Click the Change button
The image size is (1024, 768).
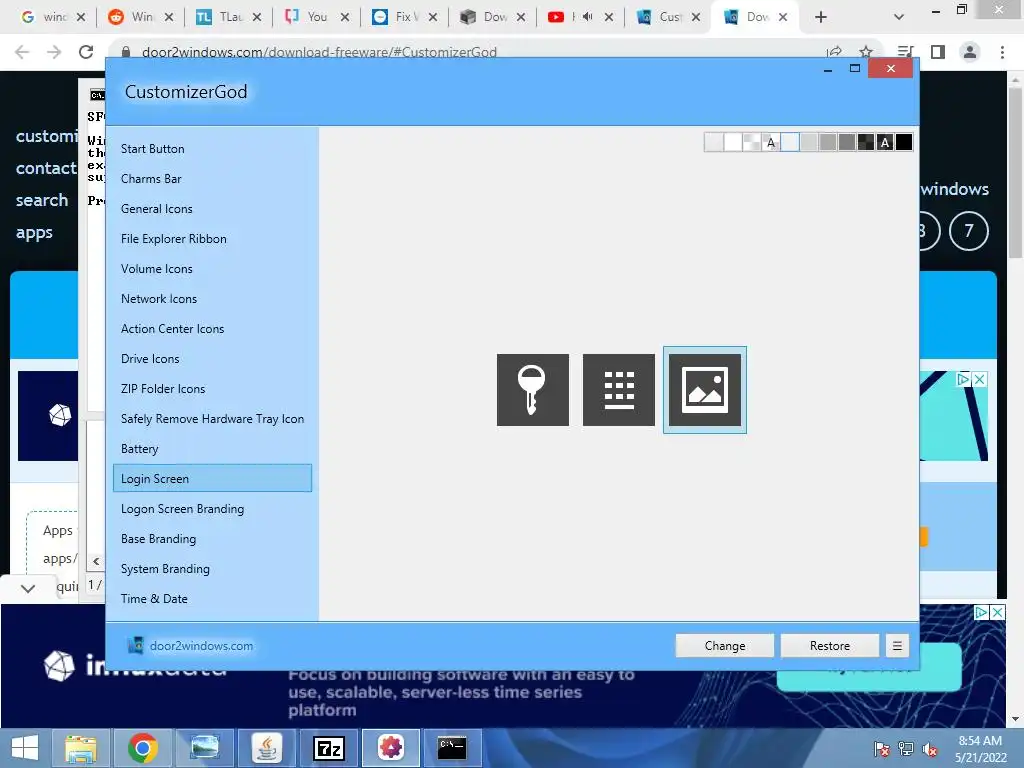click(x=725, y=645)
